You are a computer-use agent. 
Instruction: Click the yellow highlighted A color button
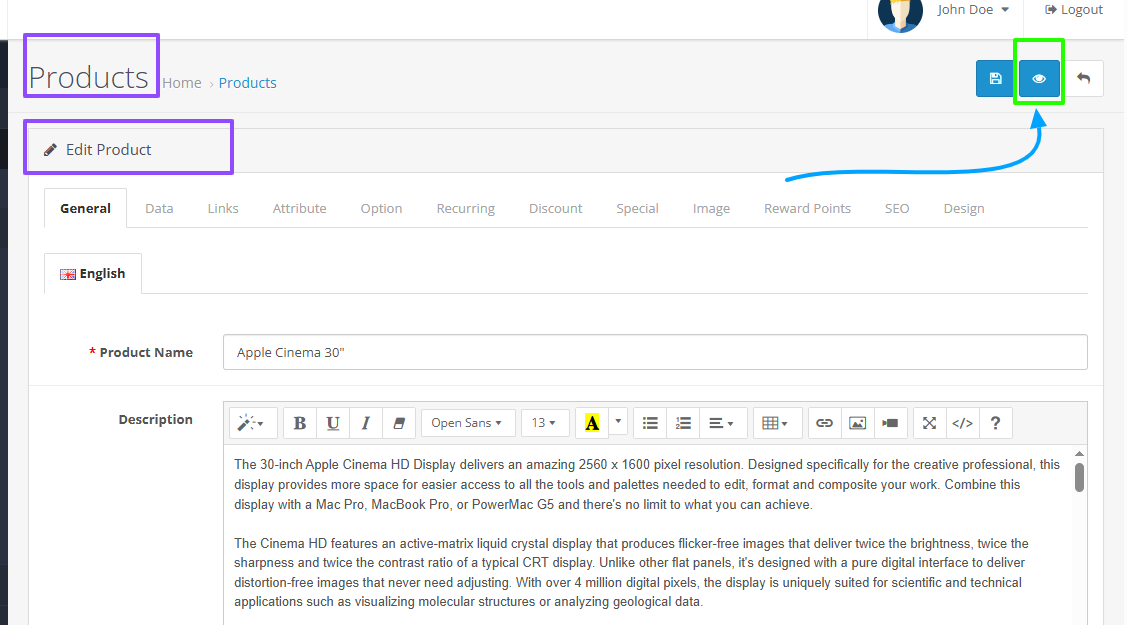click(592, 423)
